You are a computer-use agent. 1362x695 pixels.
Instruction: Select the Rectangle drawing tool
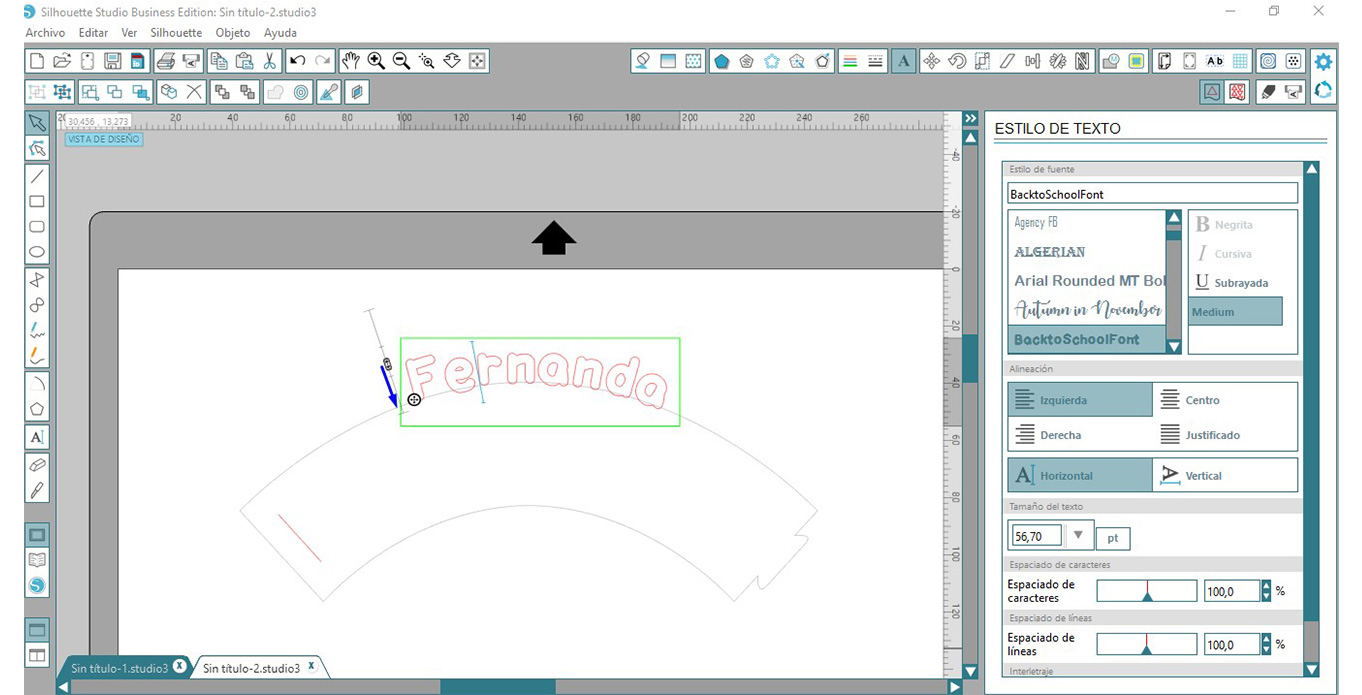37,202
